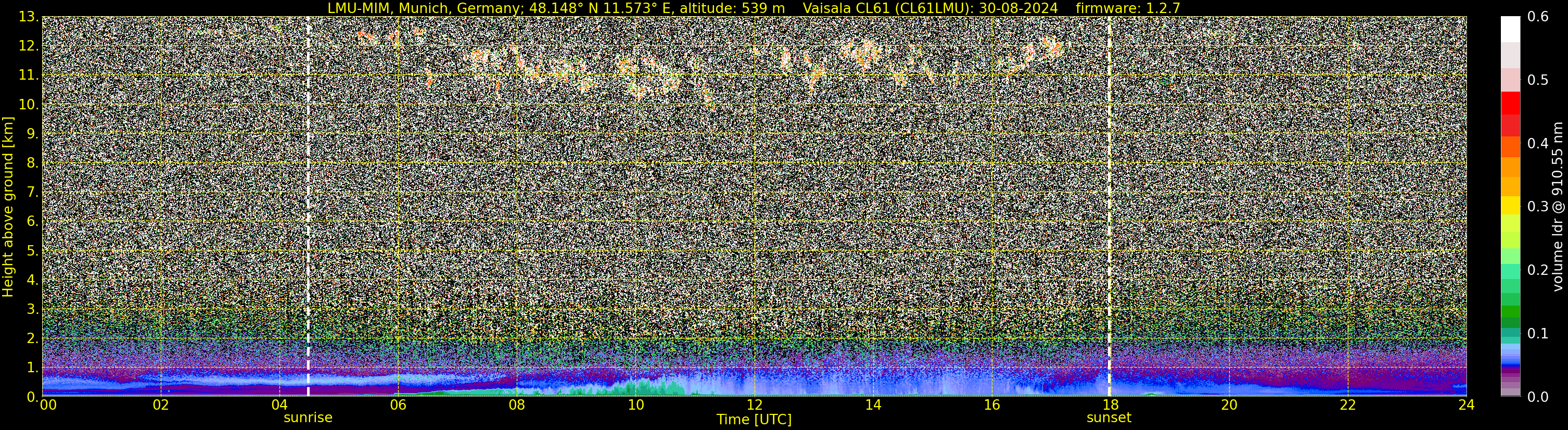The width and height of the screenshot is (1568, 430).
Task: Click height axis tick label '7.'
Action: (x=33, y=192)
